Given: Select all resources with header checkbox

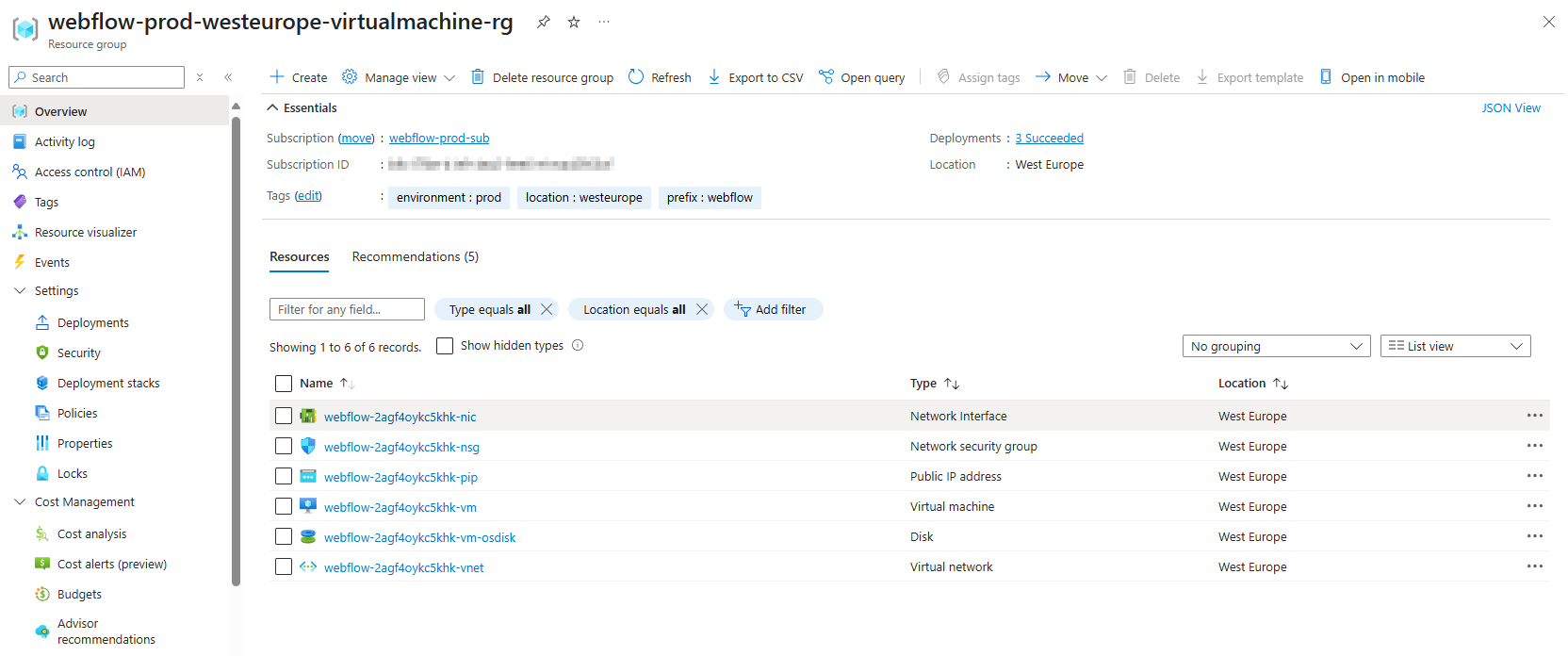Looking at the screenshot, I should [x=284, y=384].
